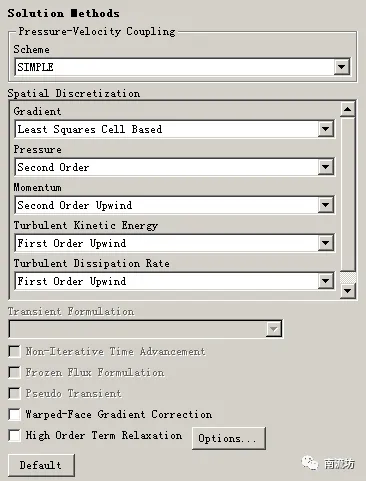Expand the Momentum Second Order Upwind dropdown
The width and height of the screenshot is (366, 481).
coord(326,205)
